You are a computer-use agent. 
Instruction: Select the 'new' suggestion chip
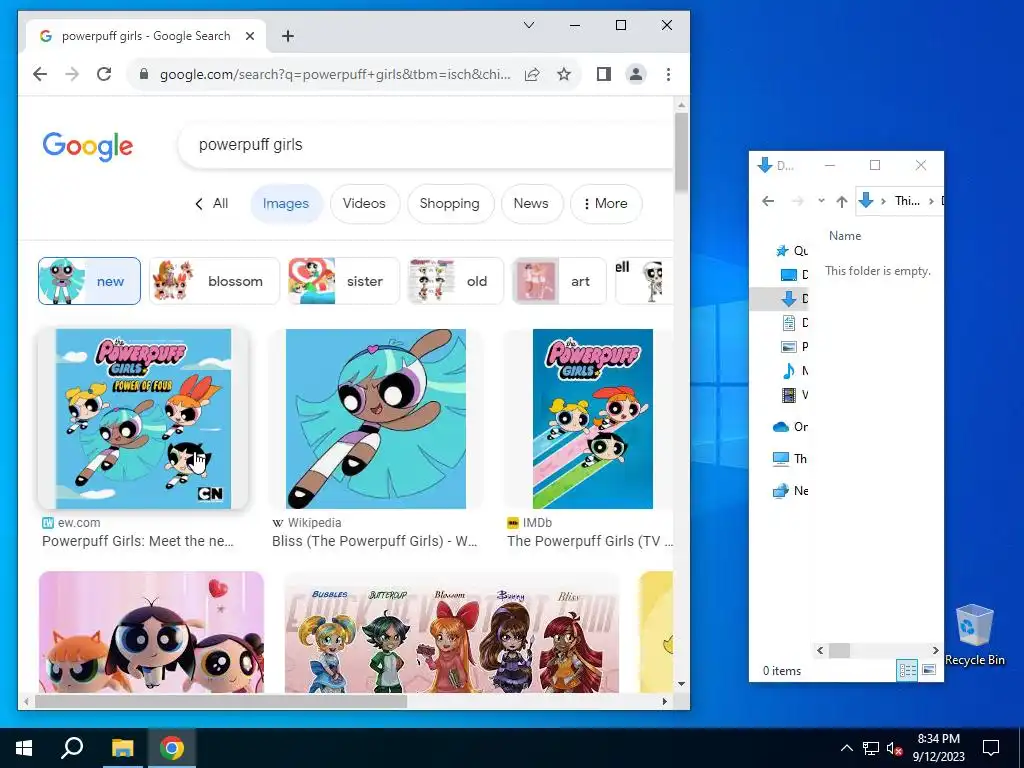pos(89,281)
